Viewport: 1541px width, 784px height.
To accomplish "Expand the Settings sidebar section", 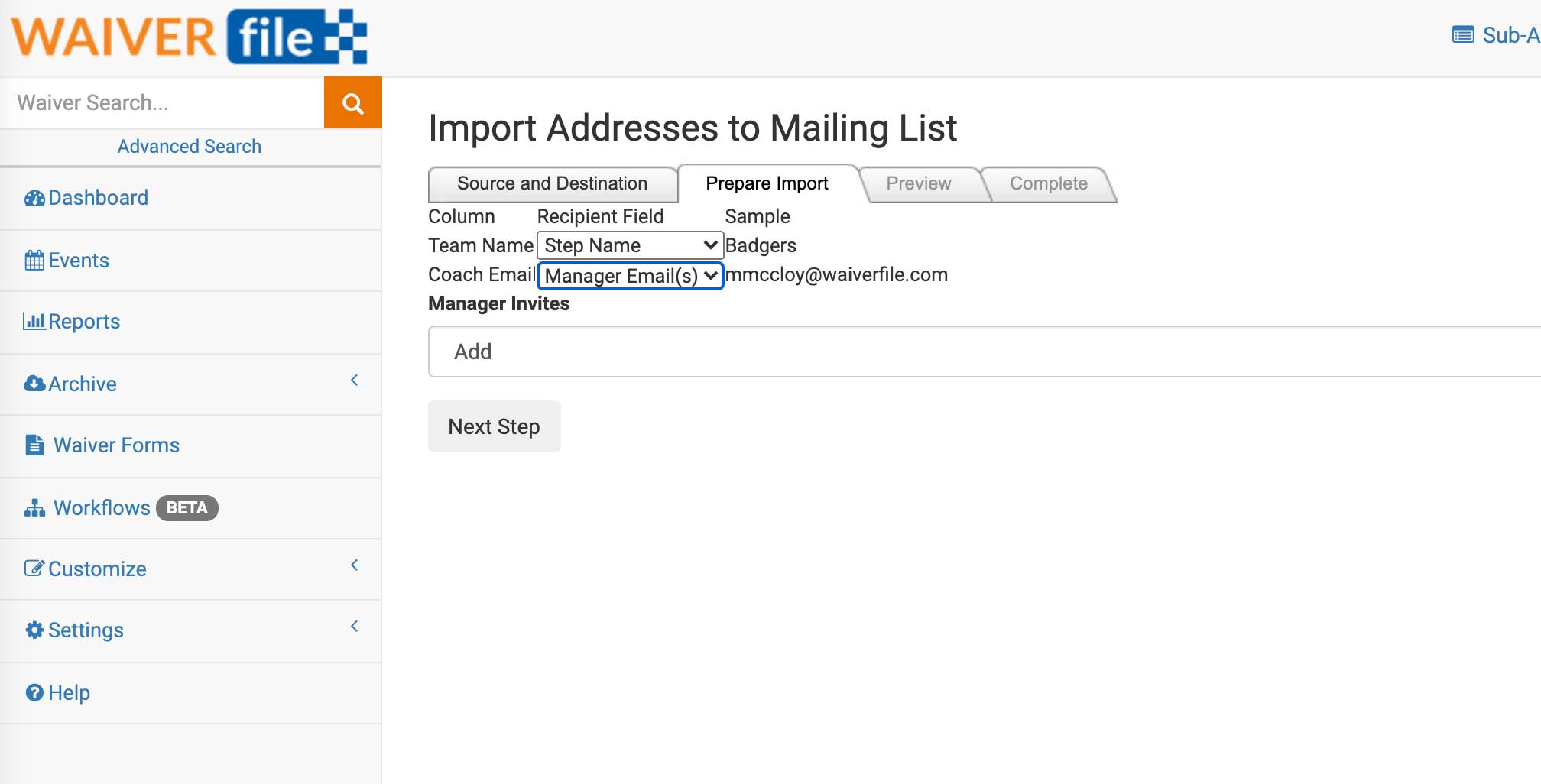I will click(x=354, y=626).
